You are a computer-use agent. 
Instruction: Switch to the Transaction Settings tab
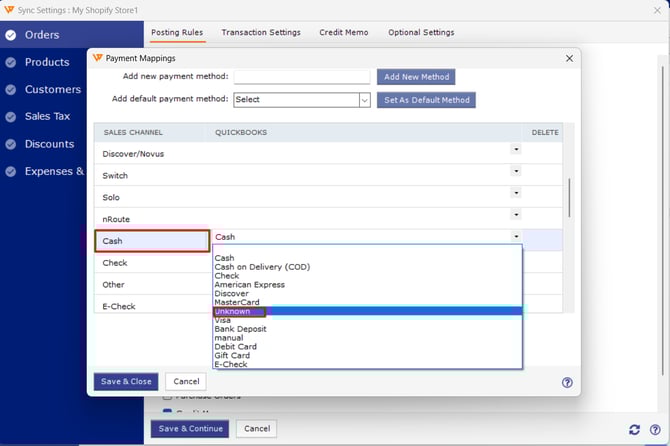point(260,32)
